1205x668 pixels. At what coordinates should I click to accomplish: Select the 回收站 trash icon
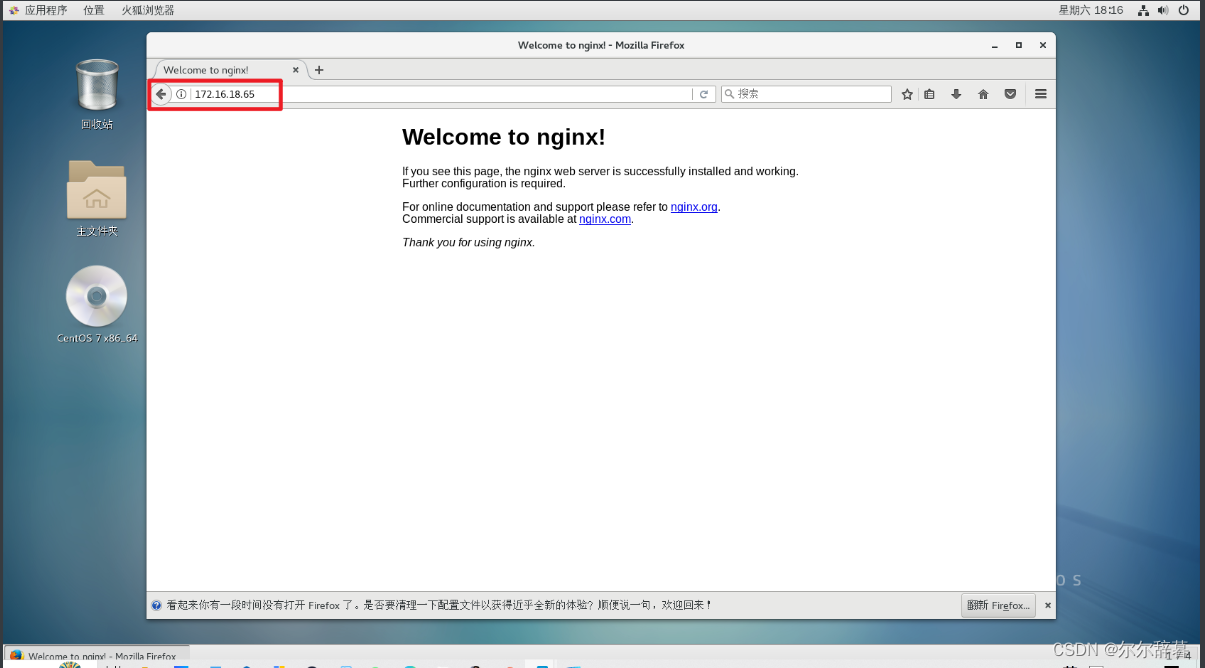(97, 94)
